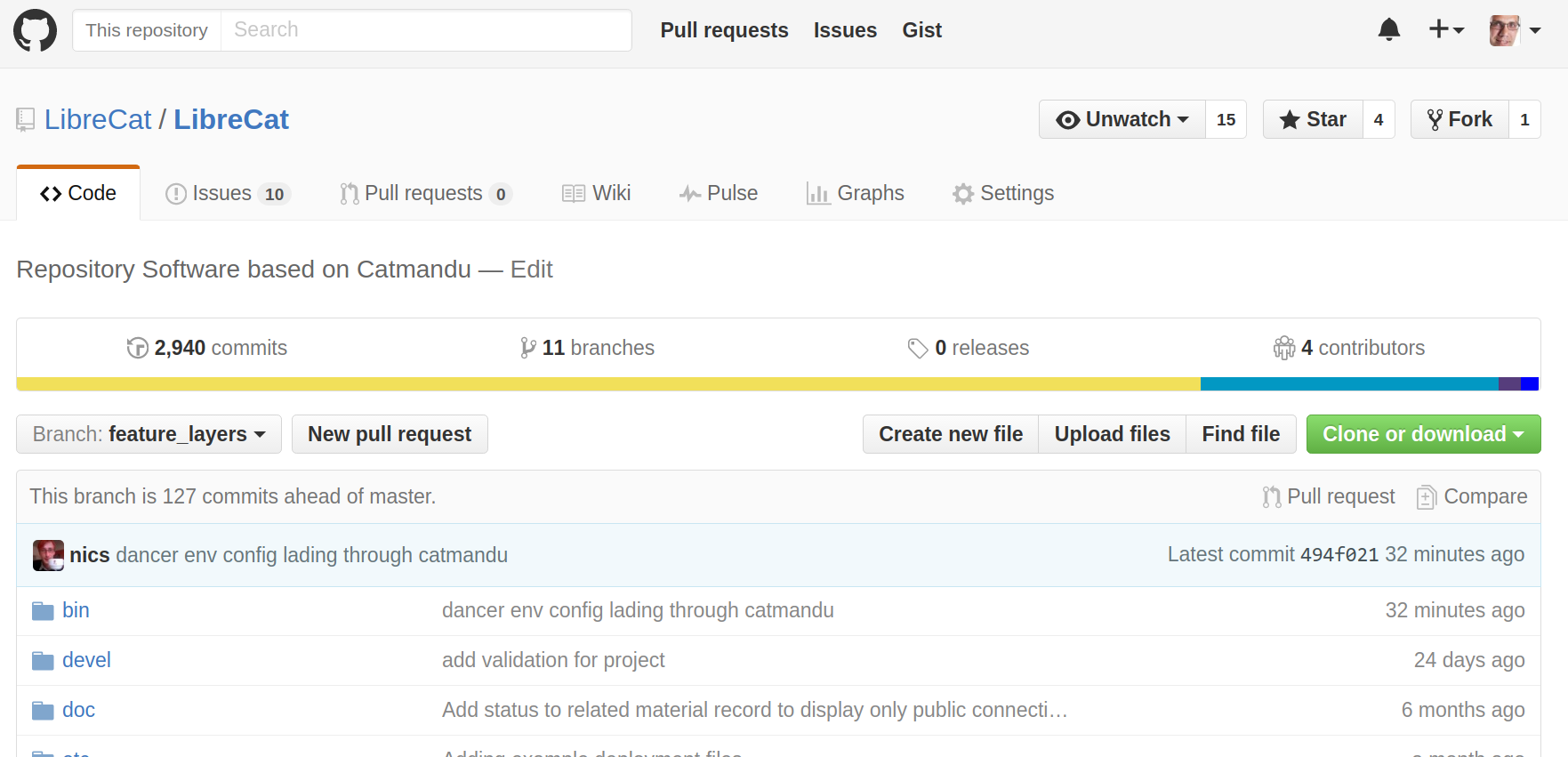
Task: Click the tag icon beside 0 releases
Action: pos(918,348)
